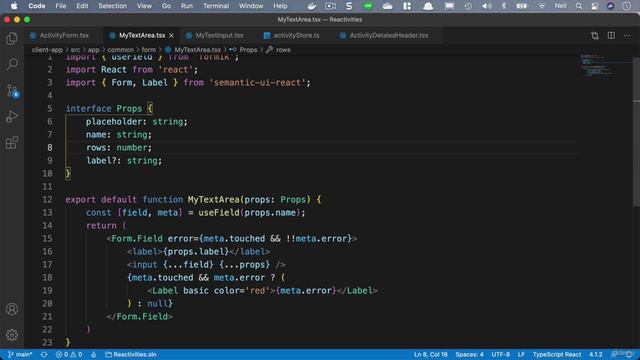Open the File menu

click(61, 6)
